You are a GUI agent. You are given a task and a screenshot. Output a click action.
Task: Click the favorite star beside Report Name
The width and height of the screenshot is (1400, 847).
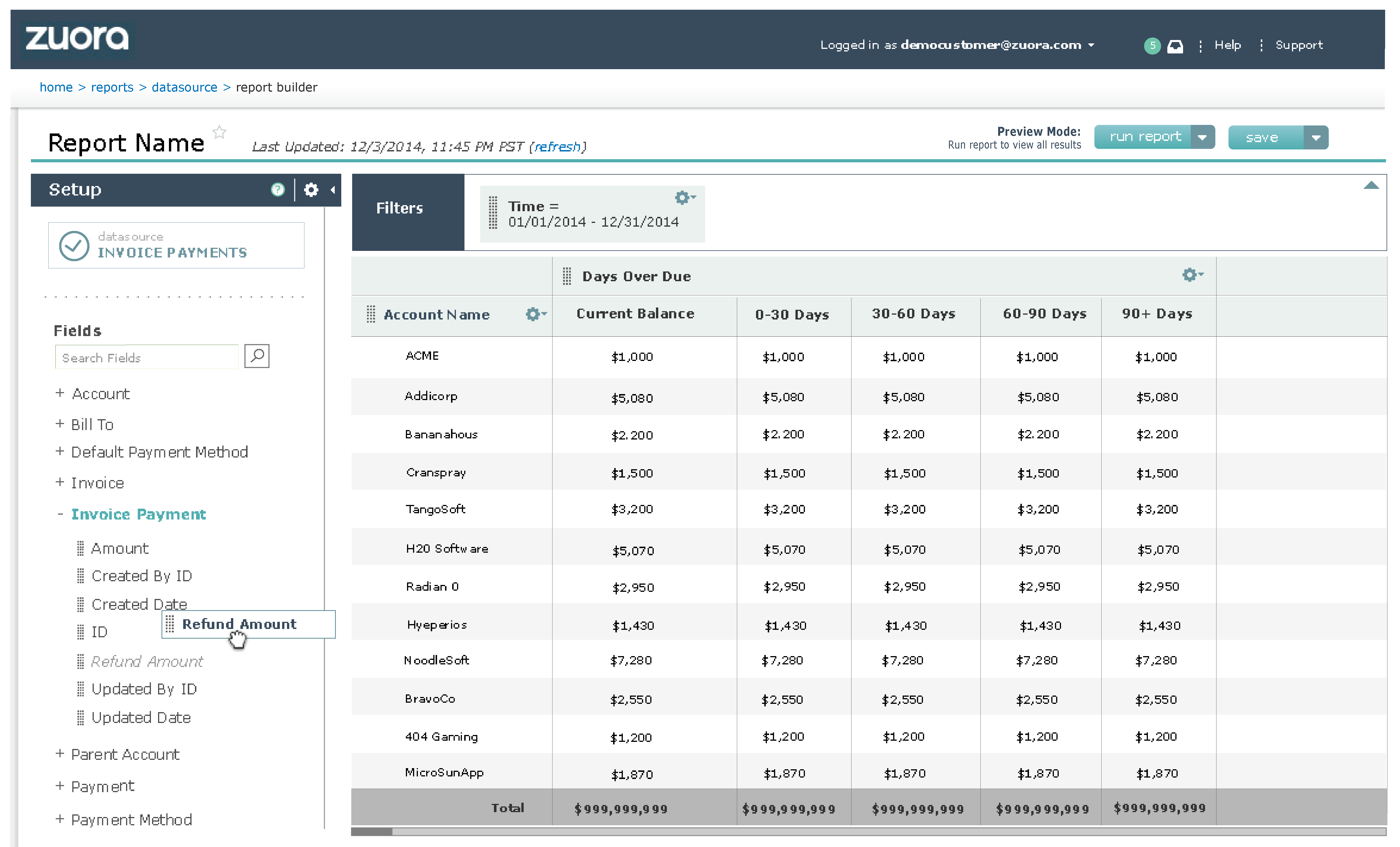(219, 132)
